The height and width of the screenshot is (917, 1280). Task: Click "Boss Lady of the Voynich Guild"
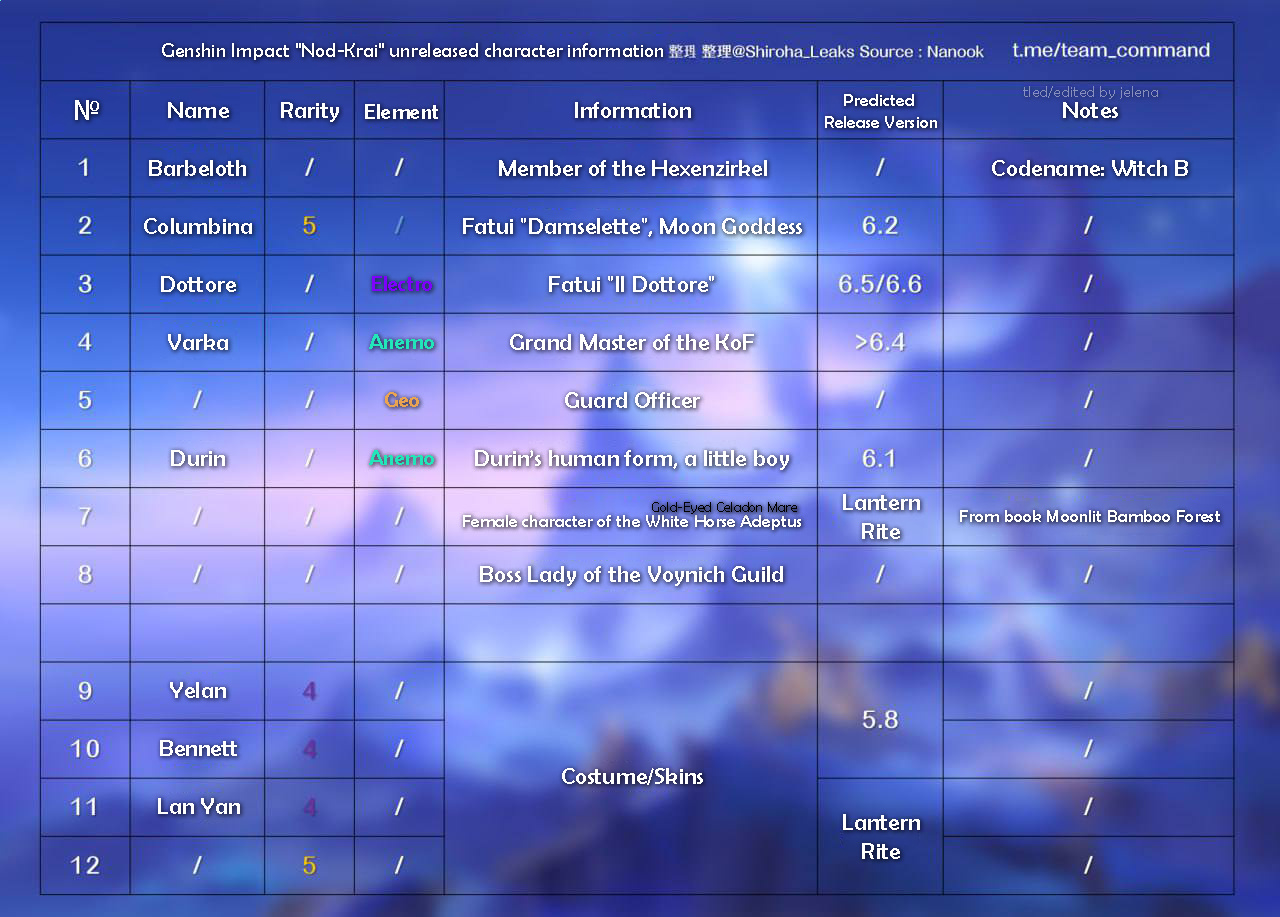(x=632, y=574)
